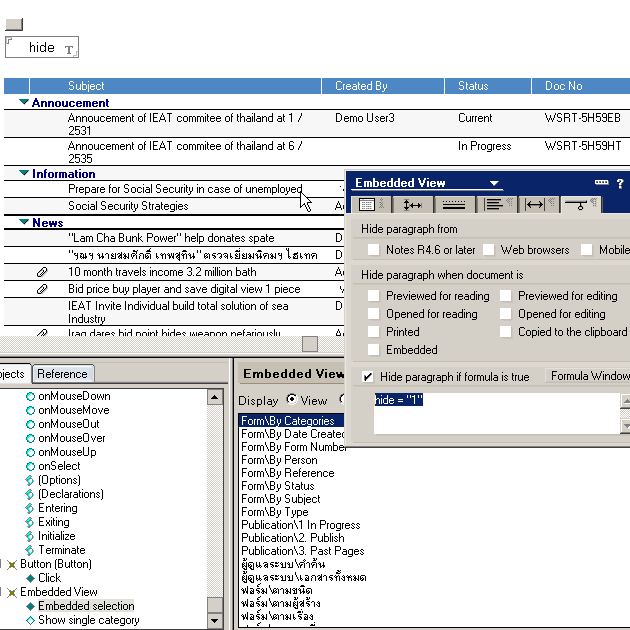
Task: Enable hide from Notes R4.6 or later
Action: (x=374, y=250)
